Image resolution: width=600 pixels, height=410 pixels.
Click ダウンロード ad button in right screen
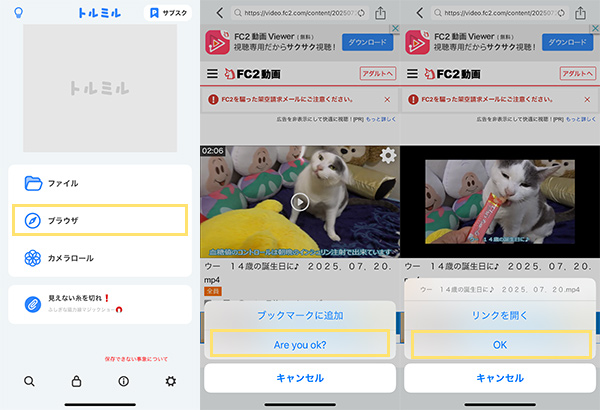(567, 42)
